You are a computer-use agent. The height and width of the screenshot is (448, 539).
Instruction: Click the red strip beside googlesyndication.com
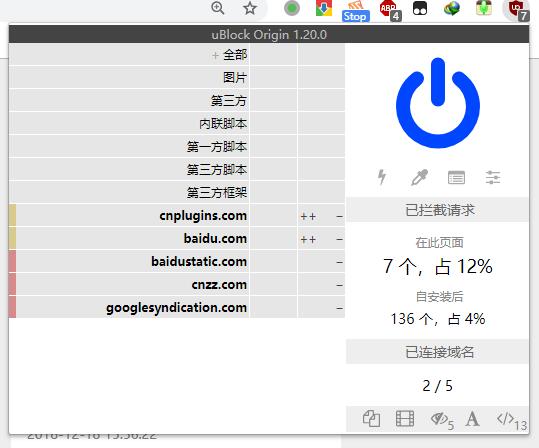click(12, 307)
